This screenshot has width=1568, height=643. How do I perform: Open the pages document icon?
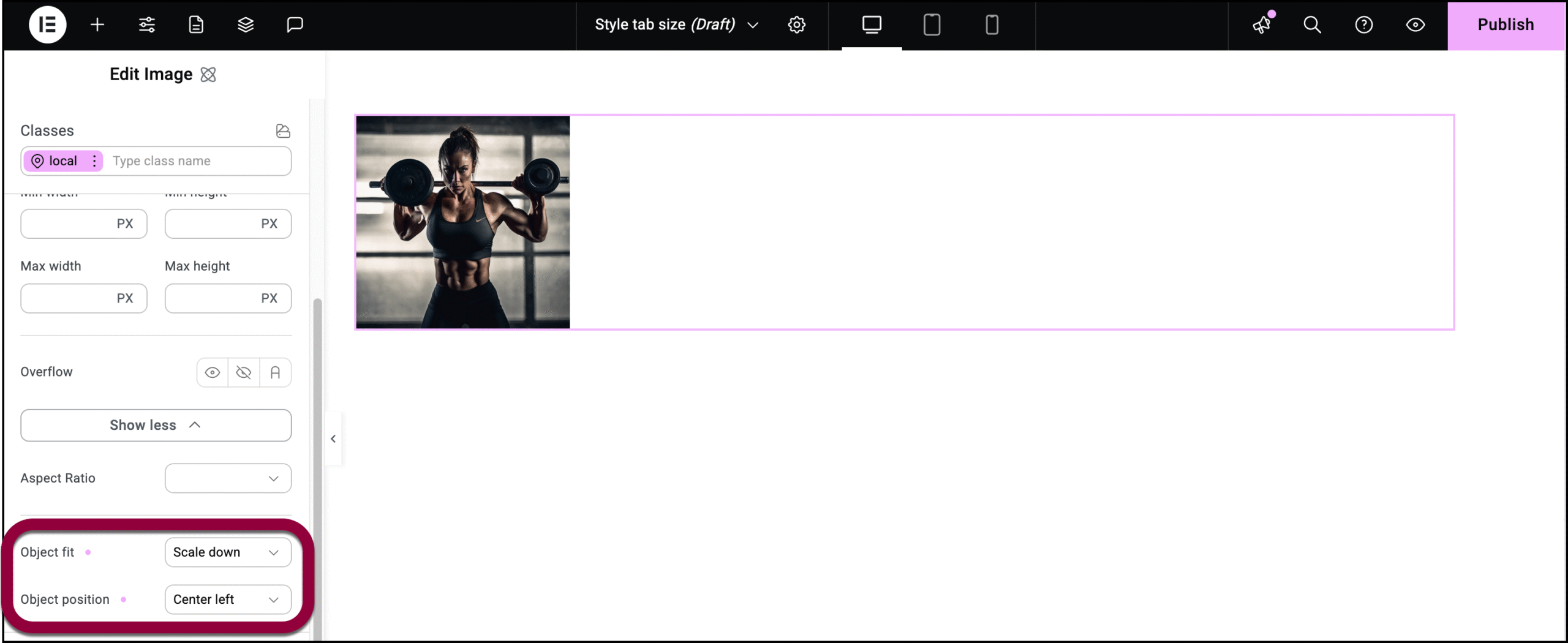(196, 24)
